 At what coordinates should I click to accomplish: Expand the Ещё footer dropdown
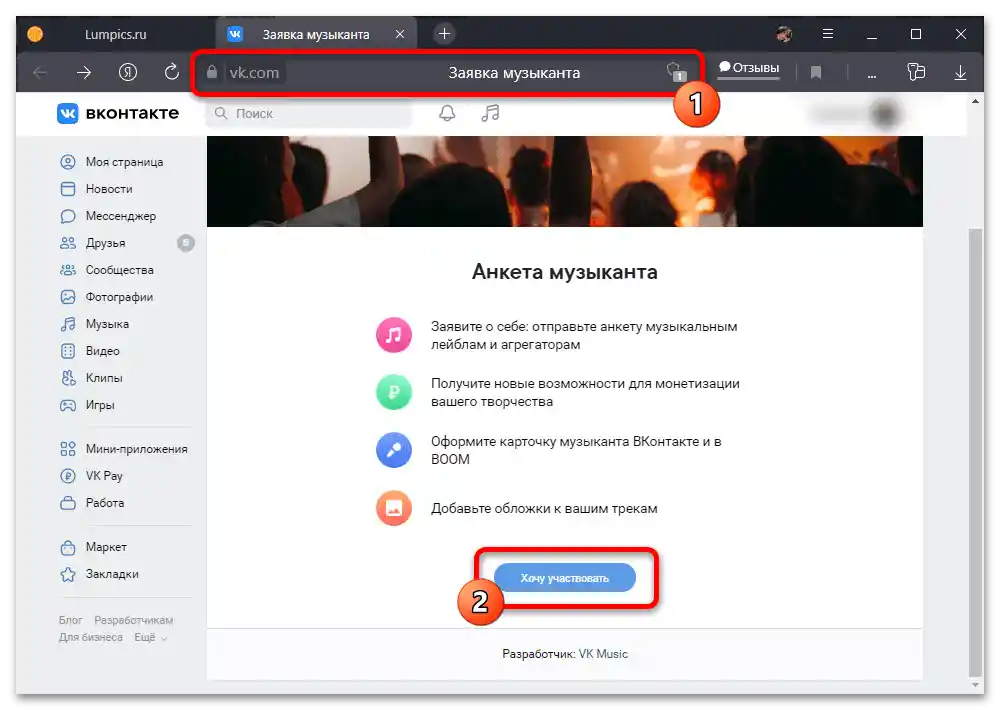(x=151, y=637)
